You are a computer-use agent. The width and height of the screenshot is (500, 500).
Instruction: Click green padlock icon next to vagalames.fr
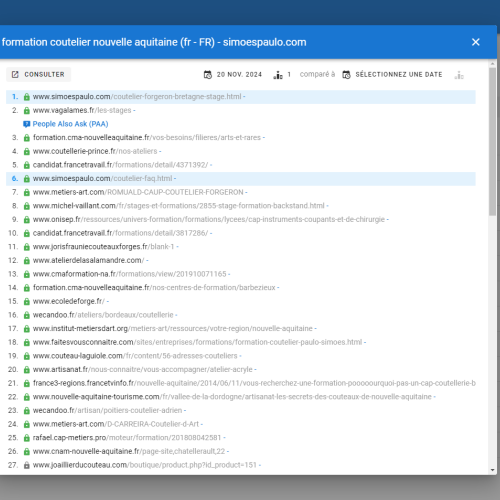pos(27,111)
